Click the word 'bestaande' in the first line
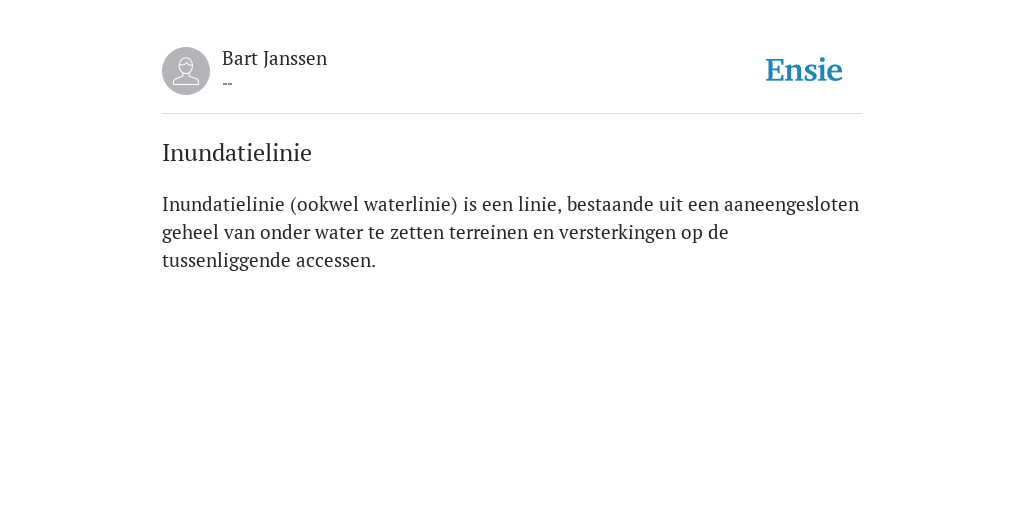The width and height of the screenshot is (1024, 512). tap(610, 205)
